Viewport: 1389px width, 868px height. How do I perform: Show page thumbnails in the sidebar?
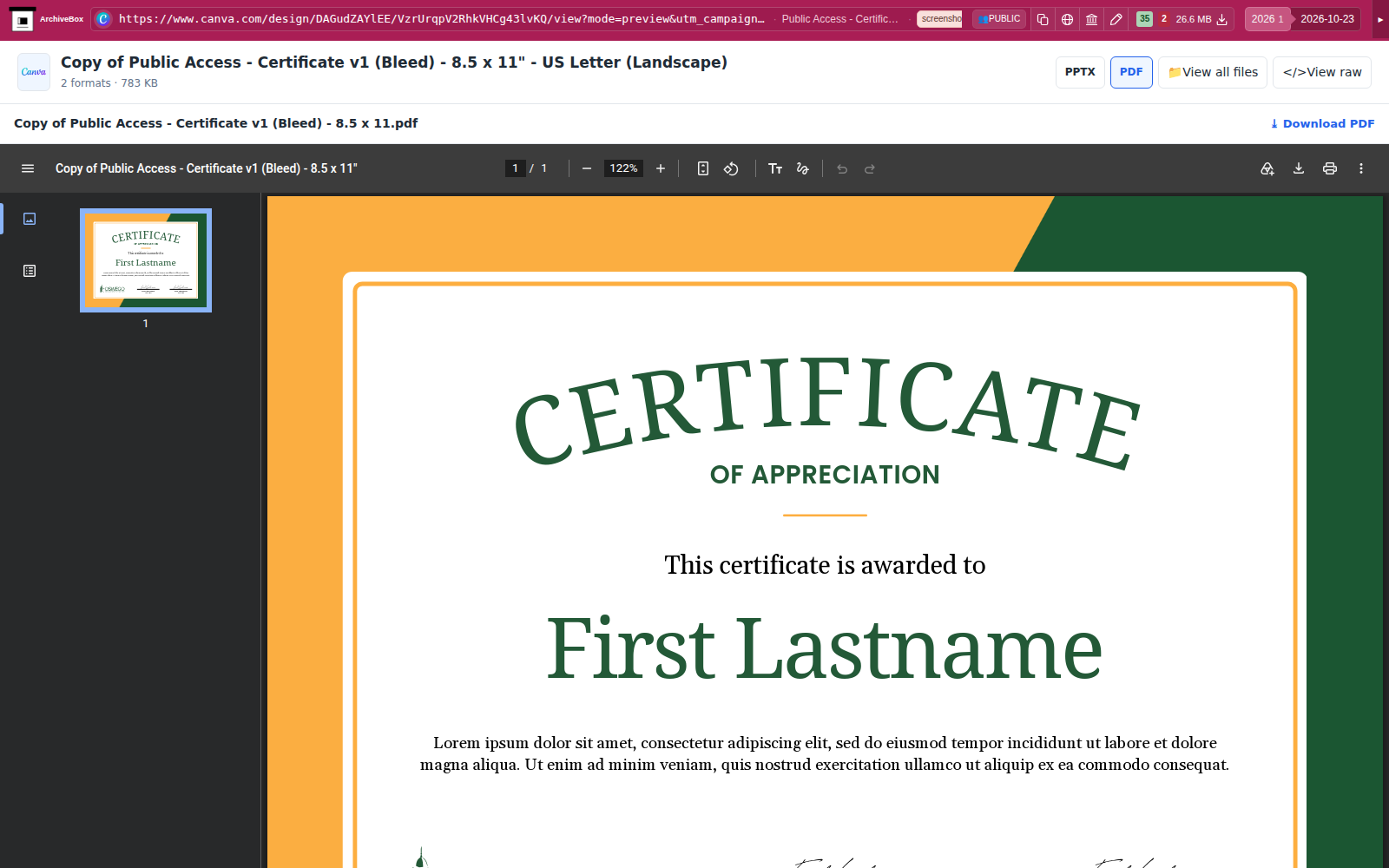[30, 219]
